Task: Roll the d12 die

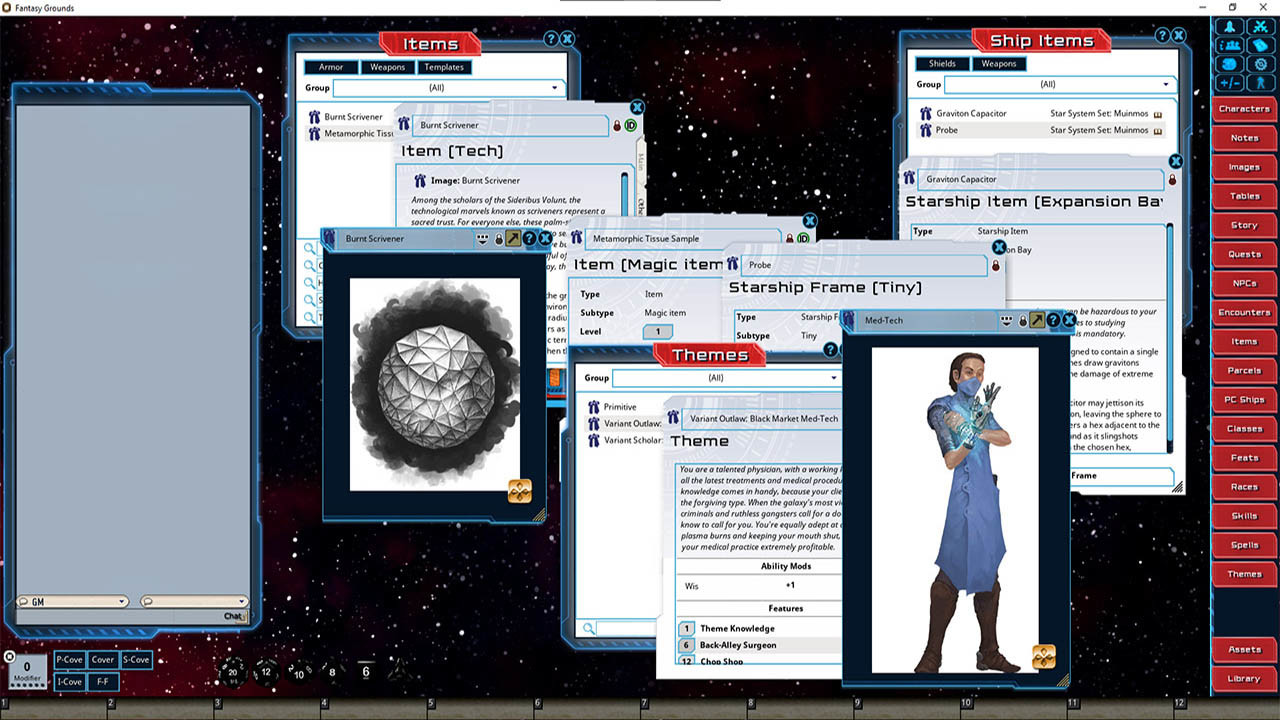Action: 266,672
